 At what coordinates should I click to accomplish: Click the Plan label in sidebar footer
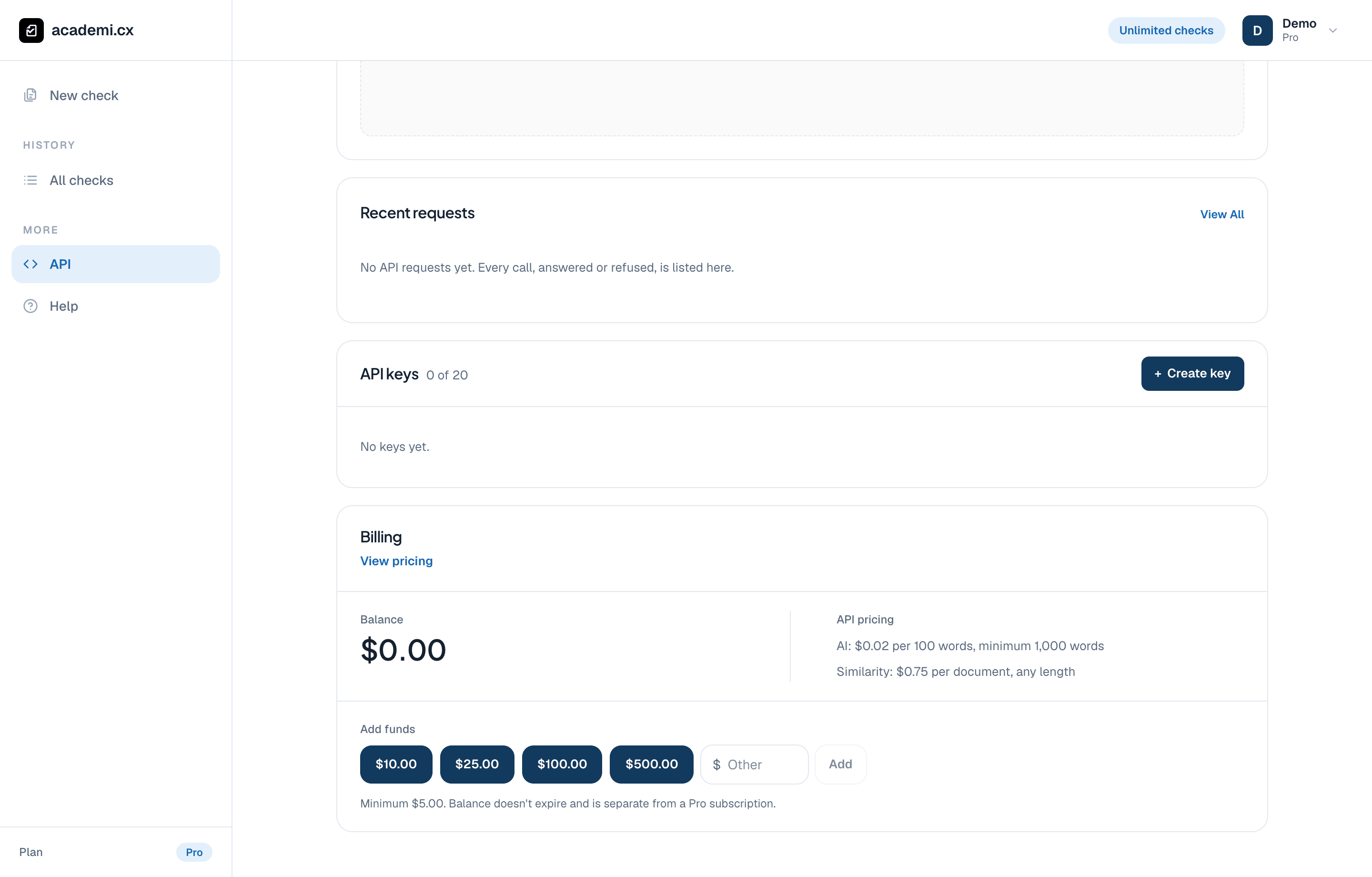point(31,852)
